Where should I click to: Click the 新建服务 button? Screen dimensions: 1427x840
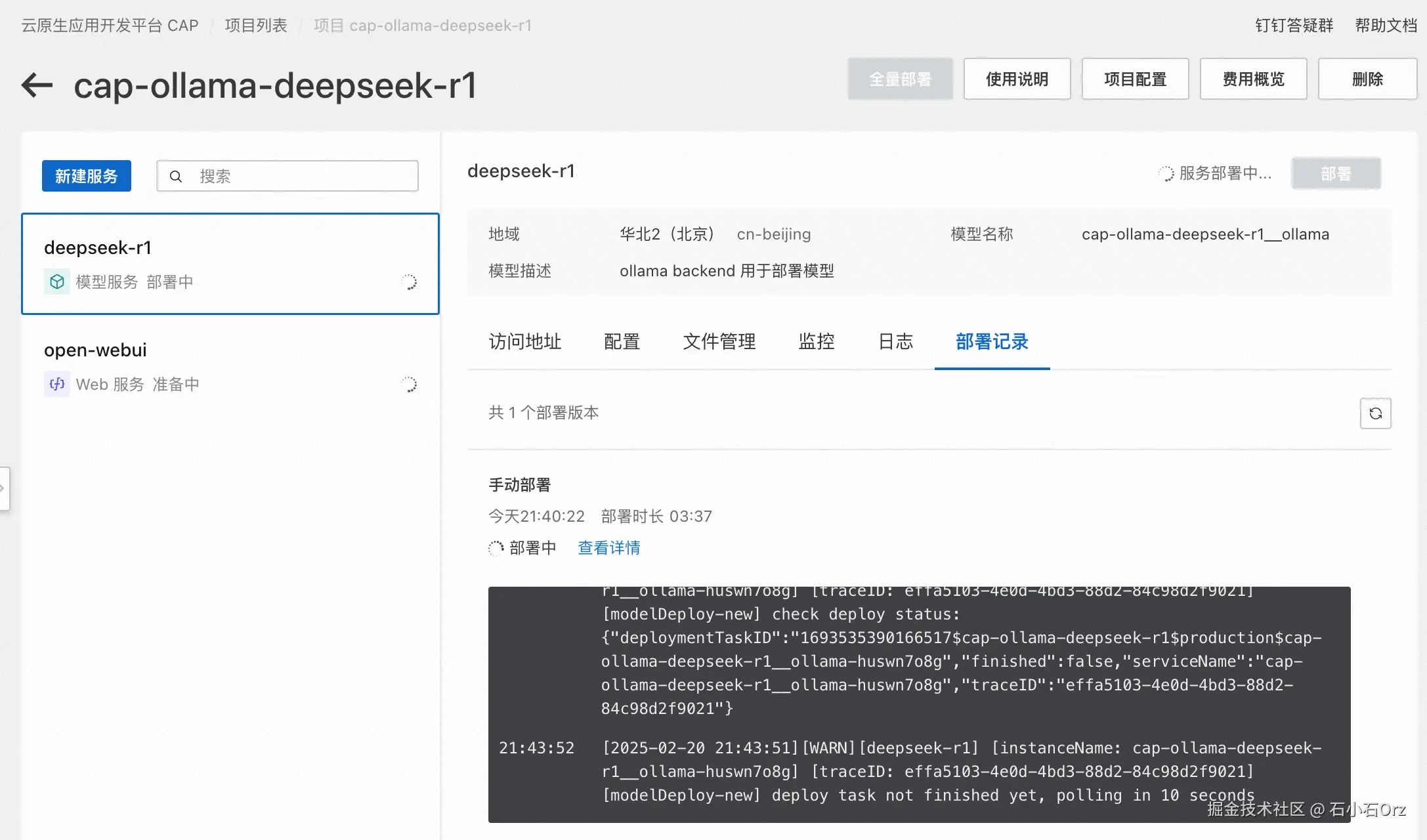coord(87,176)
